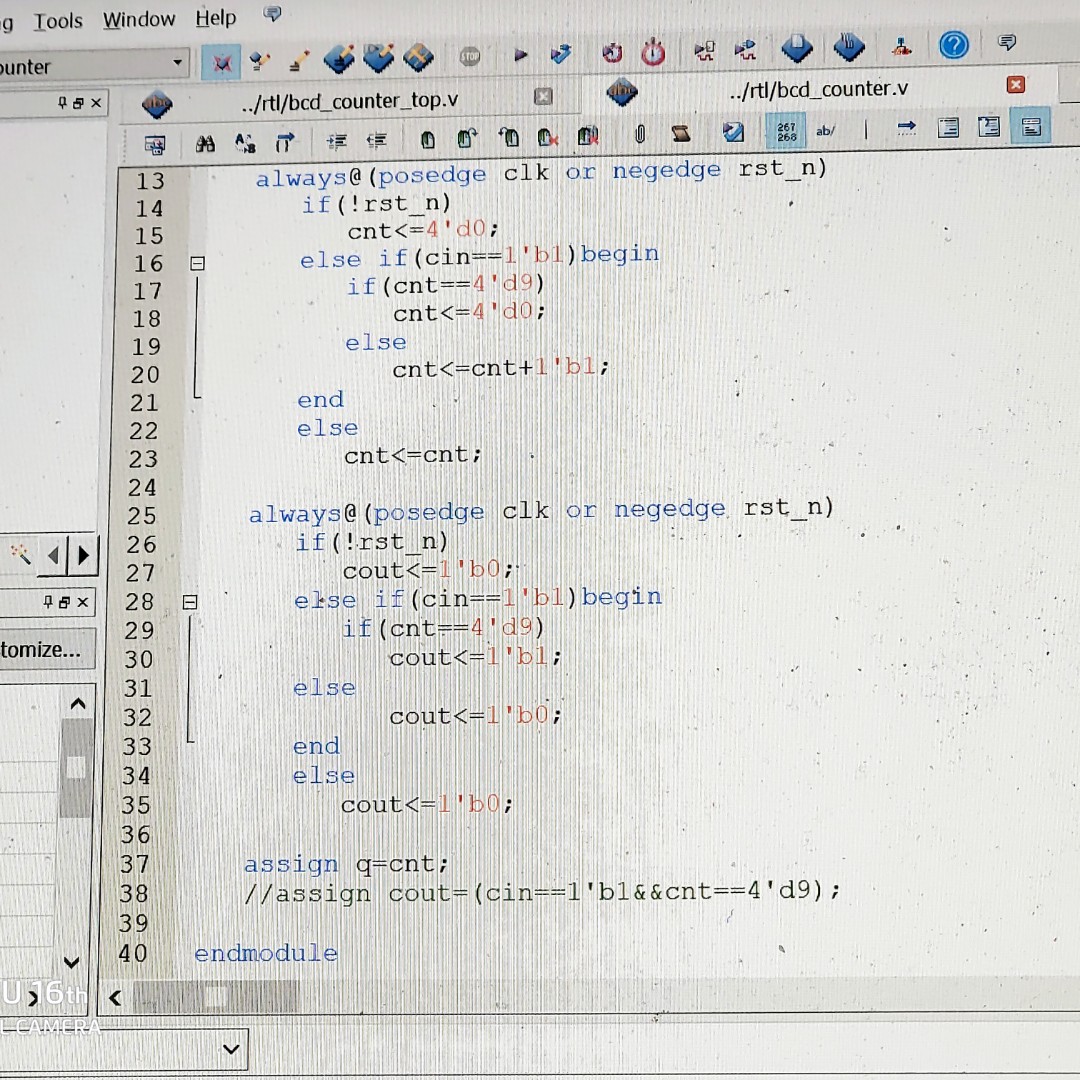
Task: Open Settings from the main toolbar
Action: [x=260, y=61]
